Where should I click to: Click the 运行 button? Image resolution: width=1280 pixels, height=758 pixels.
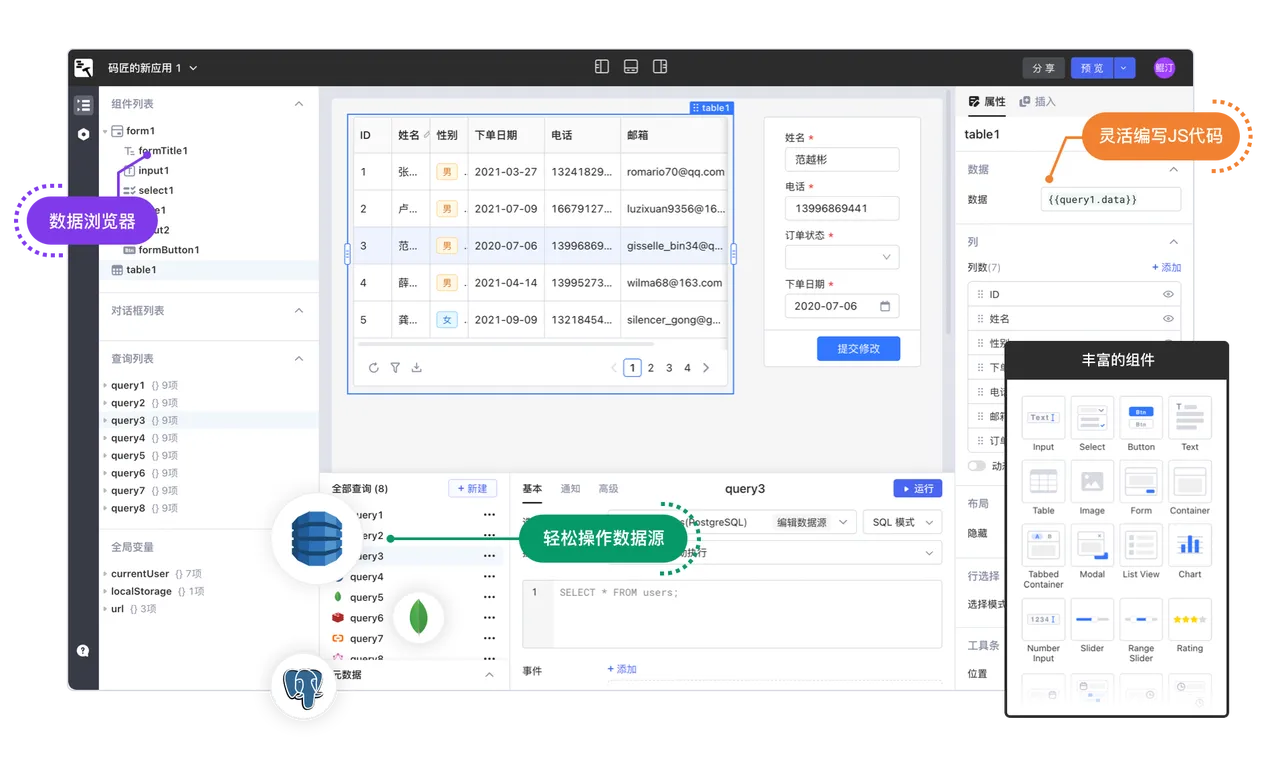click(x=917, y=489)
